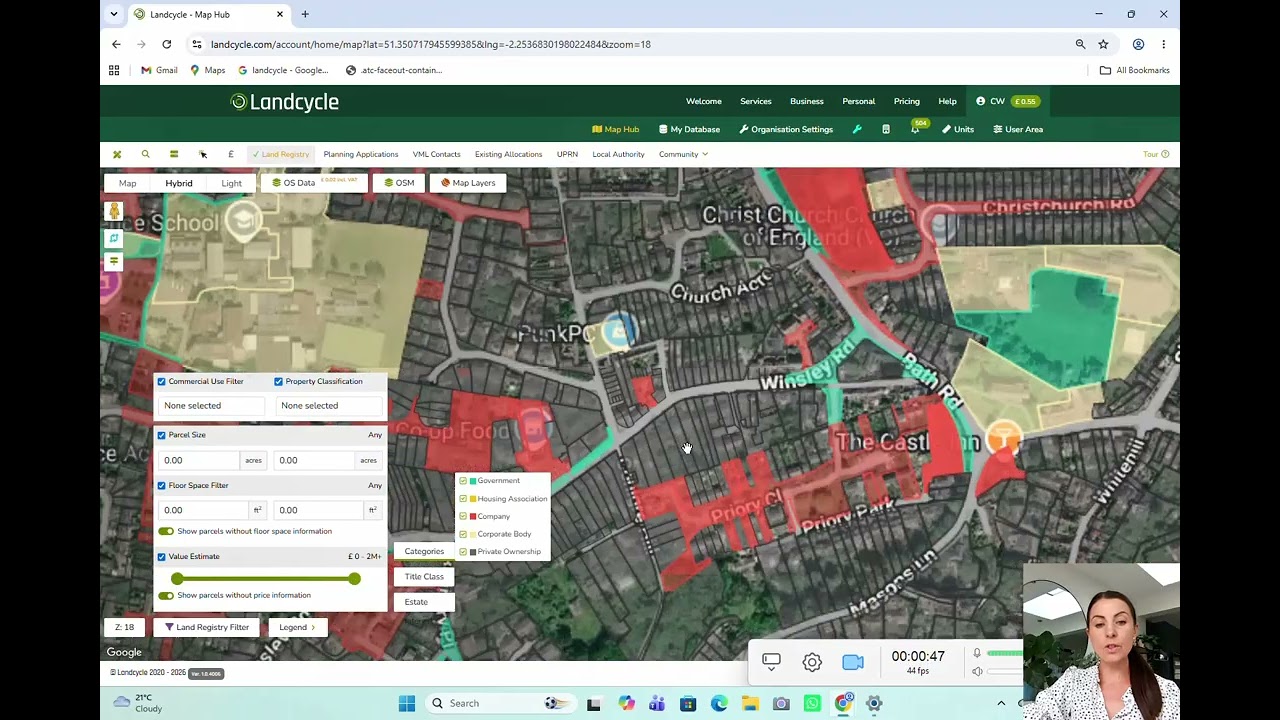1280x720 pixels.
Task: Open the UPRN tab
Action: 567,154
